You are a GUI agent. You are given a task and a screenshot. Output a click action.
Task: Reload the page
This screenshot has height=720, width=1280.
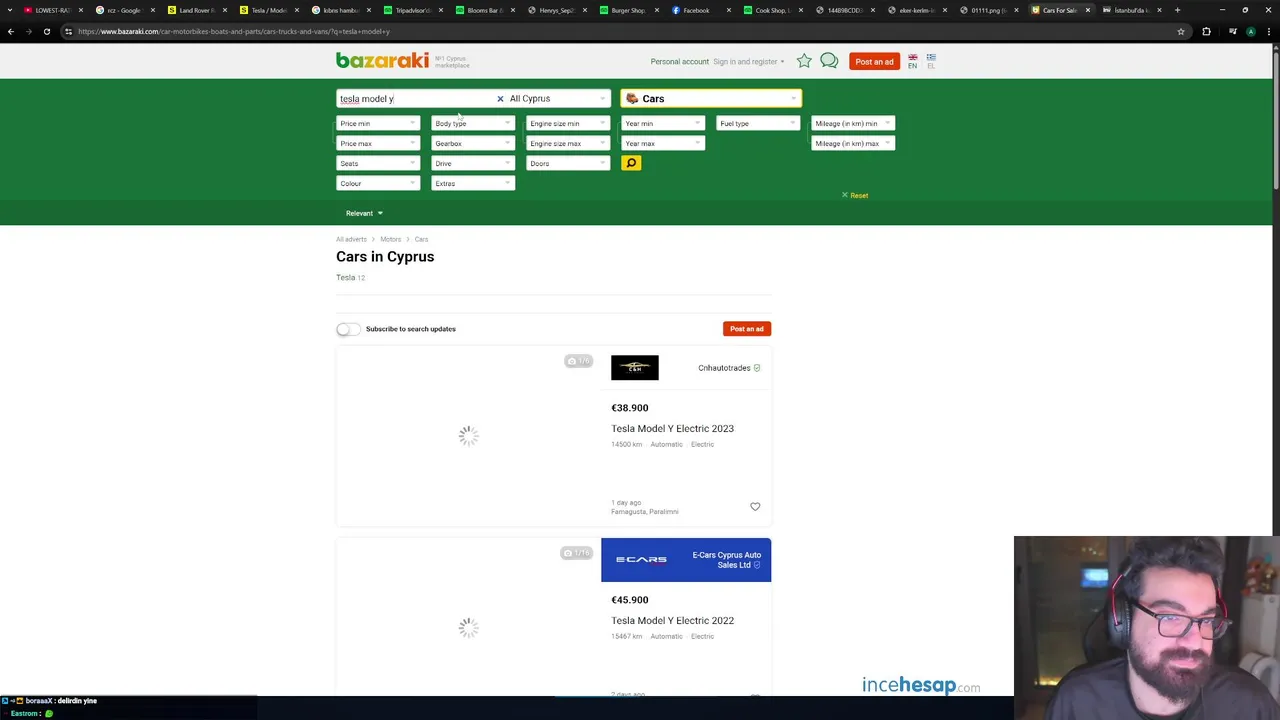click(46, 31)
